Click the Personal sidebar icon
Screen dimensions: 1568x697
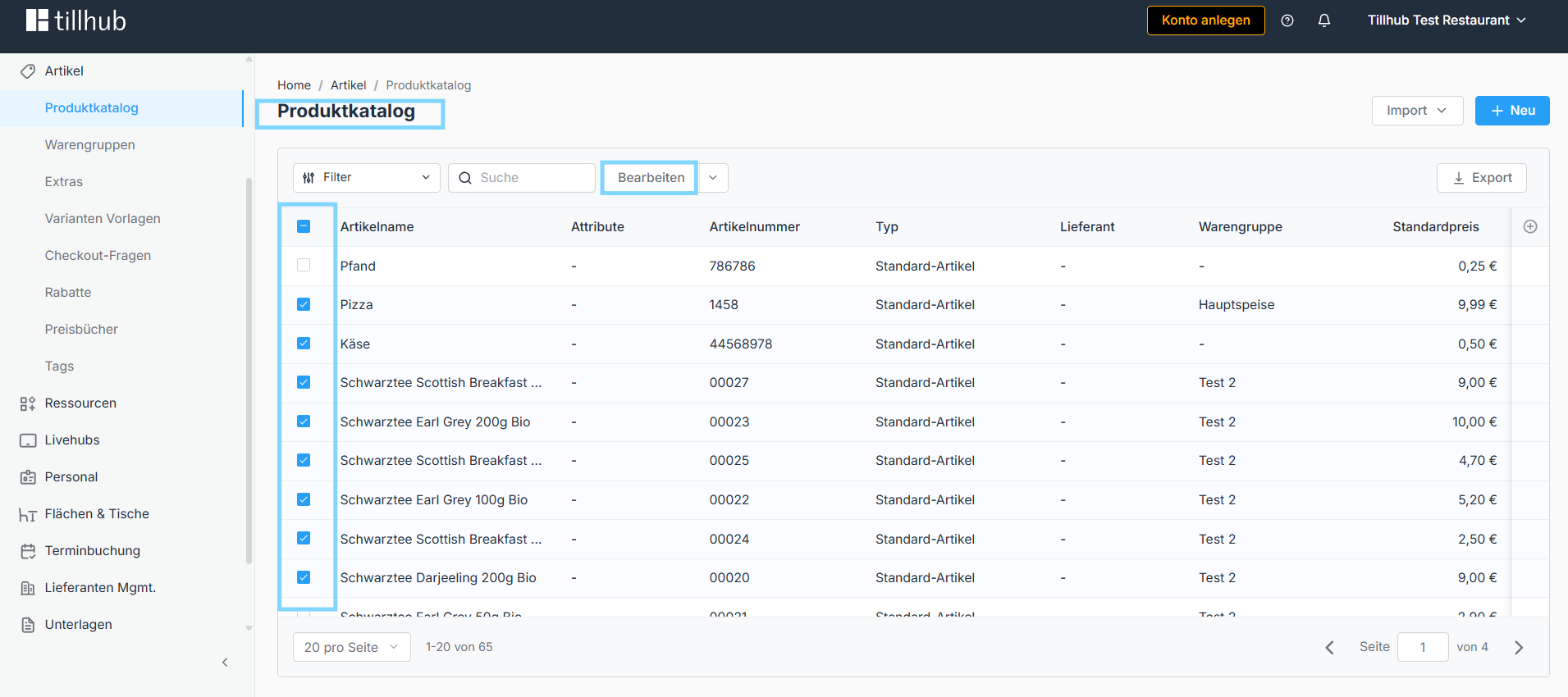28,477
